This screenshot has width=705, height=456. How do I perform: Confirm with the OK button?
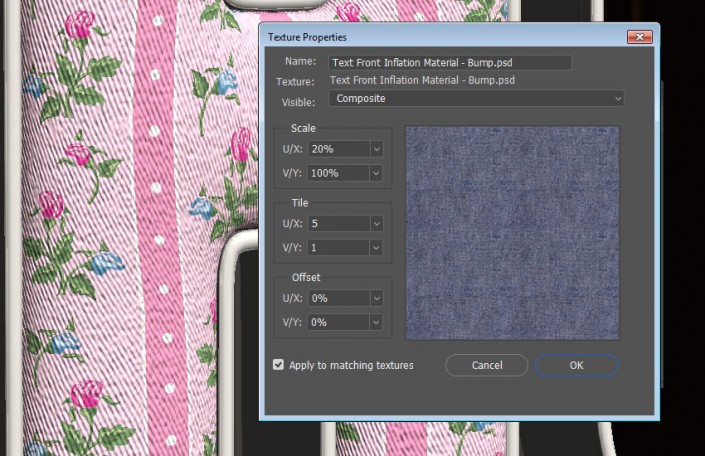576,365
